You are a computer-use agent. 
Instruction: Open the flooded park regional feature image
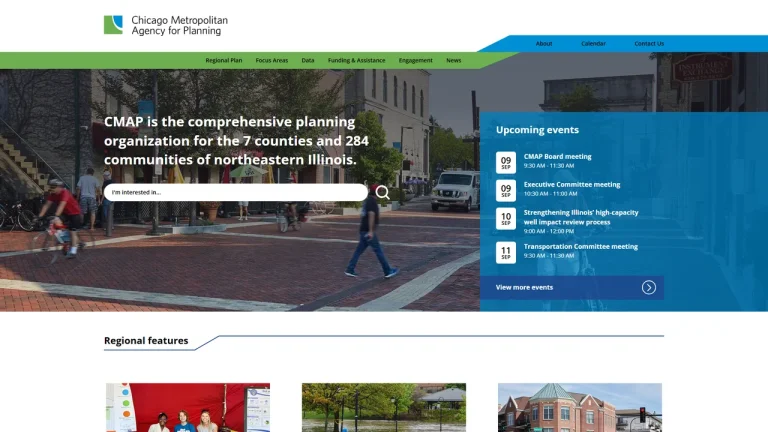coord(384,408)
